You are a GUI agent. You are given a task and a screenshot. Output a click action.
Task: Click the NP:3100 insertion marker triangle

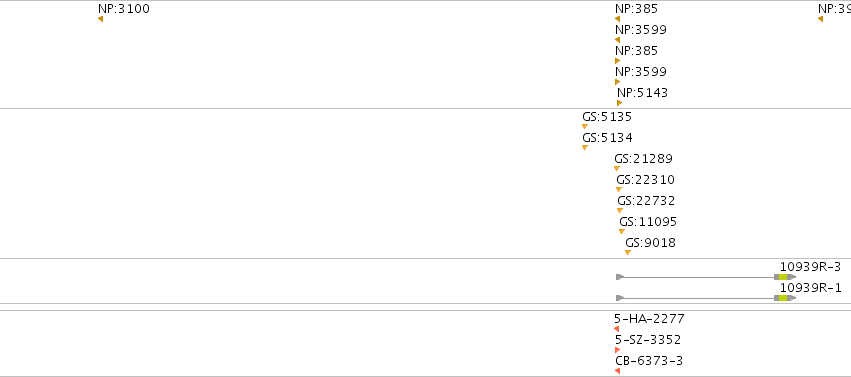pyautogui.click(x=100, y=19)
